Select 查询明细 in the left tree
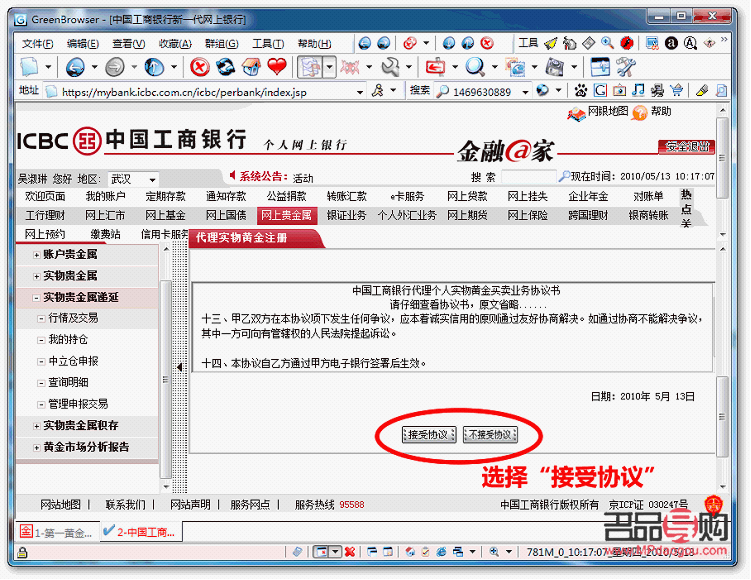 (68, 382)
